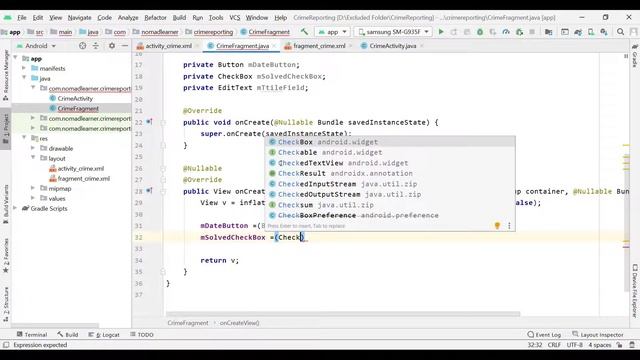Image resolution: width=640 pixels, height=360 pixels.
Task: Open the app run configuration dropdown
Action: coord(332,31)
